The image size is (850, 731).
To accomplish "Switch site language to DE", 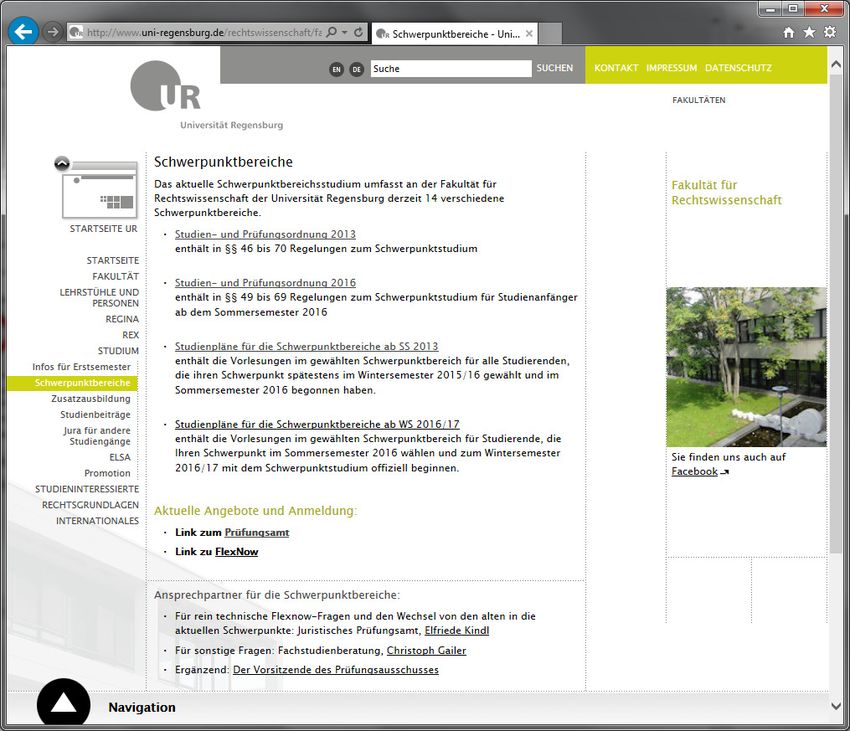I will 356,69.
